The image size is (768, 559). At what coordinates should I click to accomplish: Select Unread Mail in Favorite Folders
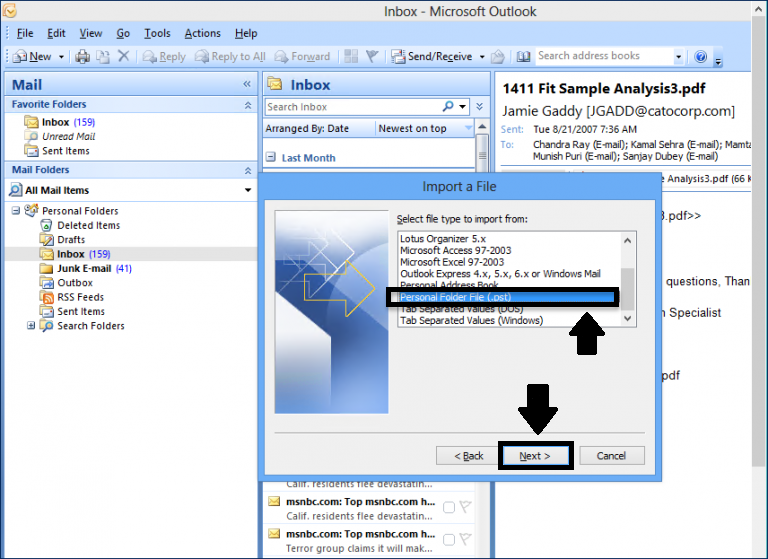tap(59, 136)
